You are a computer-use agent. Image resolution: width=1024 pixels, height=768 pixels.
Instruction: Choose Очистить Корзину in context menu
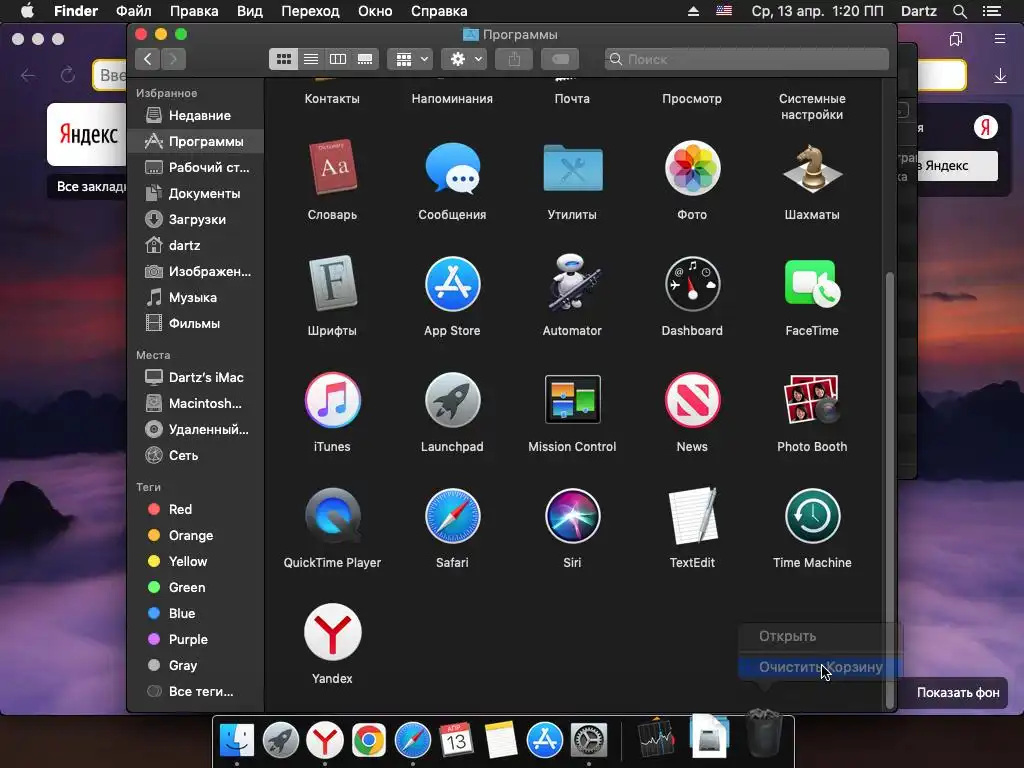[x=820, y=667]
